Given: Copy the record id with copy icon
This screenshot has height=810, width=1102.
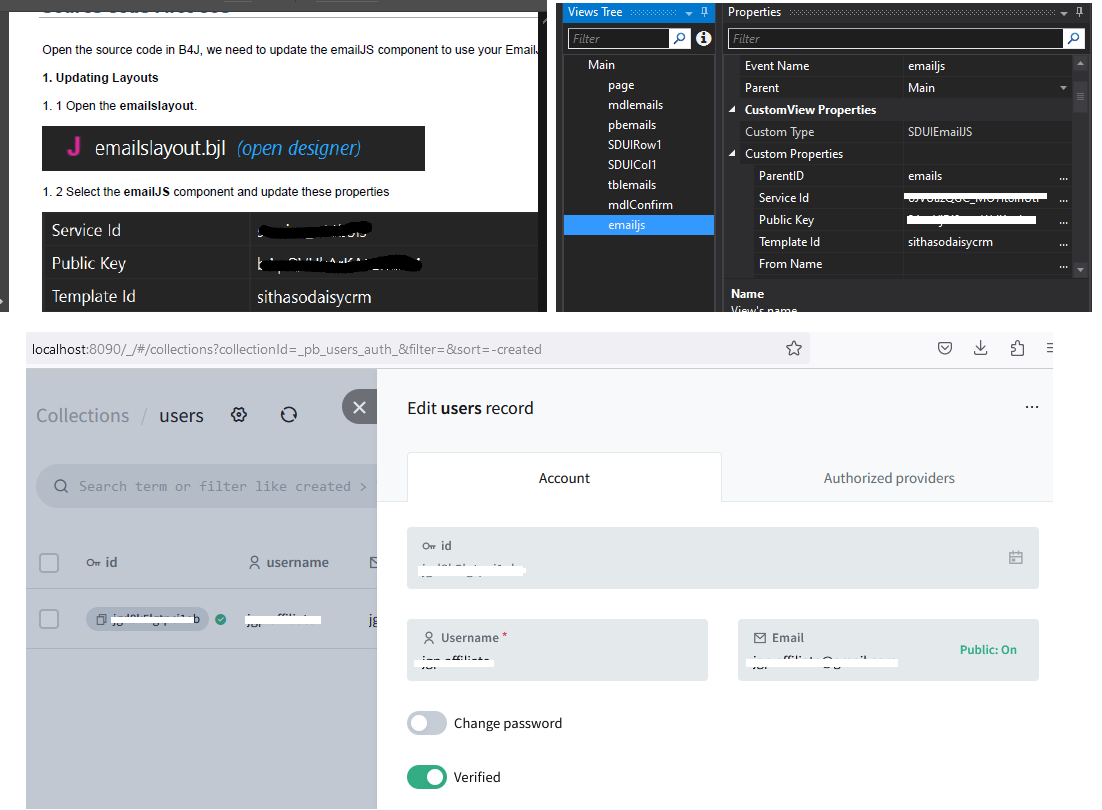Looking at the screenshot, I should 101,619.
